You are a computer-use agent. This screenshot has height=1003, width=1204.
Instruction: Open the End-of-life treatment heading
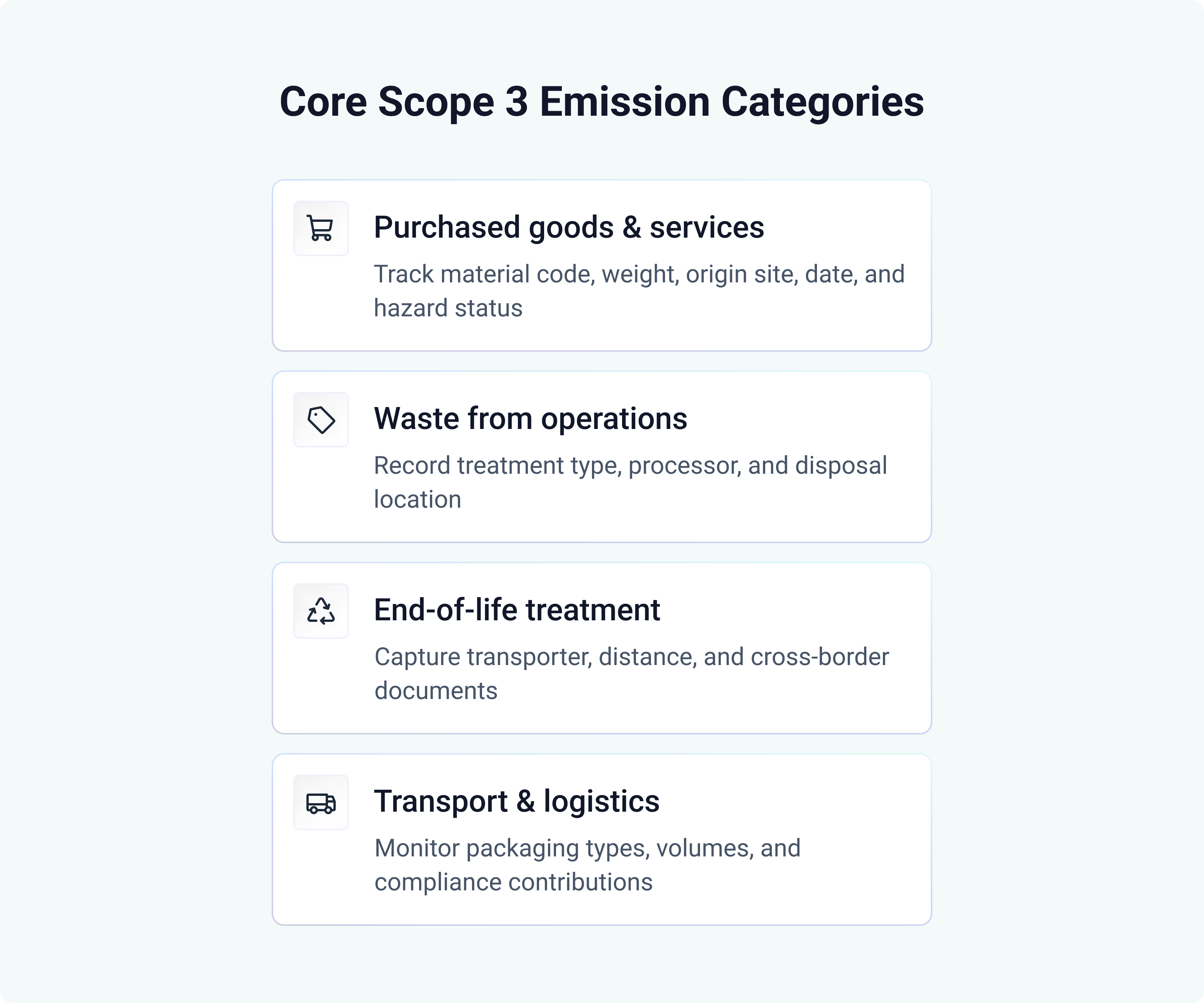(x=517, y=610)
